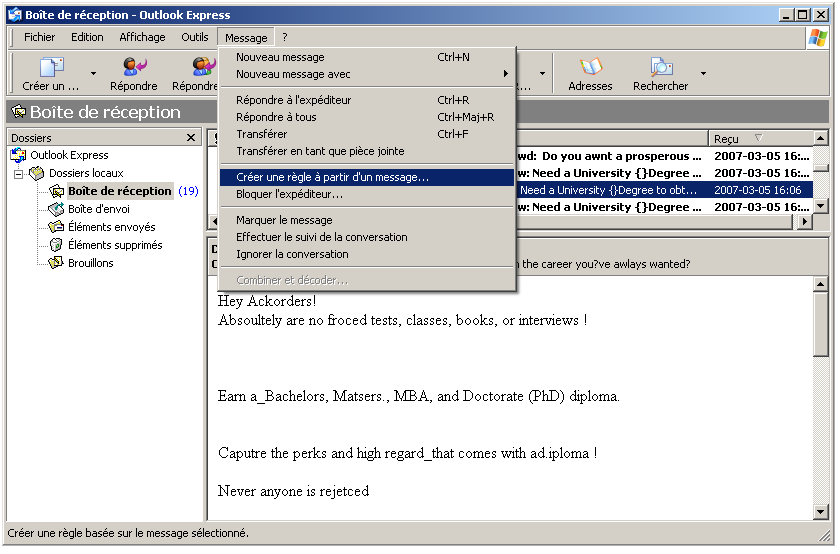Select Transférer en tant que pièce jointe
The height and width of the screenshot is (554, 840).
(x=368, y=152)
